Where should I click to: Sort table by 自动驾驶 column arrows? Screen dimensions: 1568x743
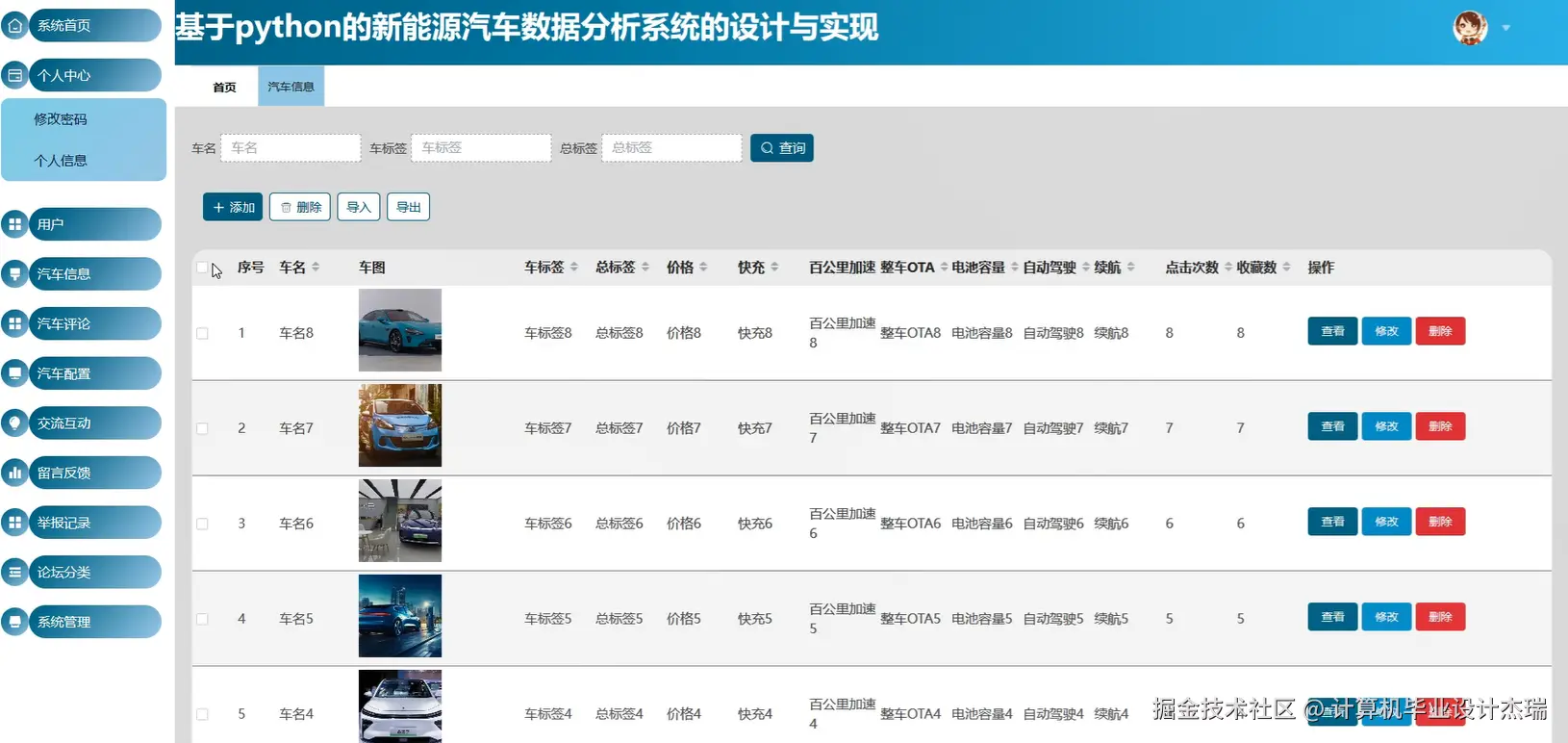[1086, 267]
